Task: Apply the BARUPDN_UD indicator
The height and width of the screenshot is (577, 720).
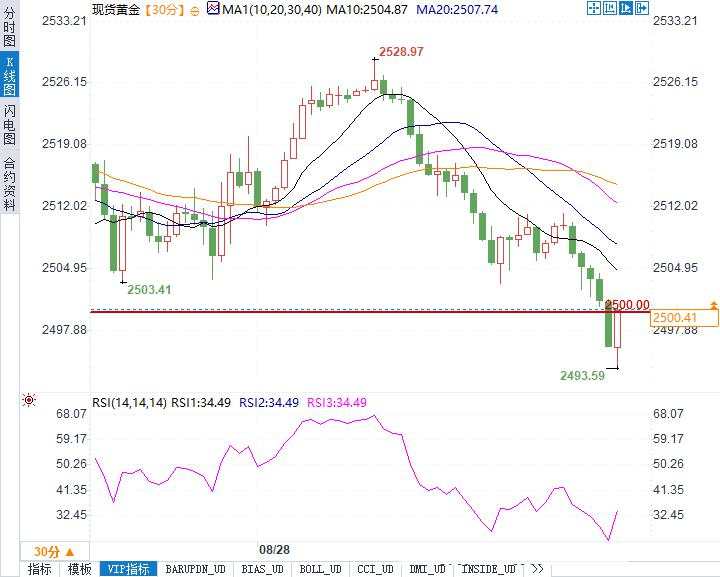Action: pyautogui.click(x=196, y=569)
